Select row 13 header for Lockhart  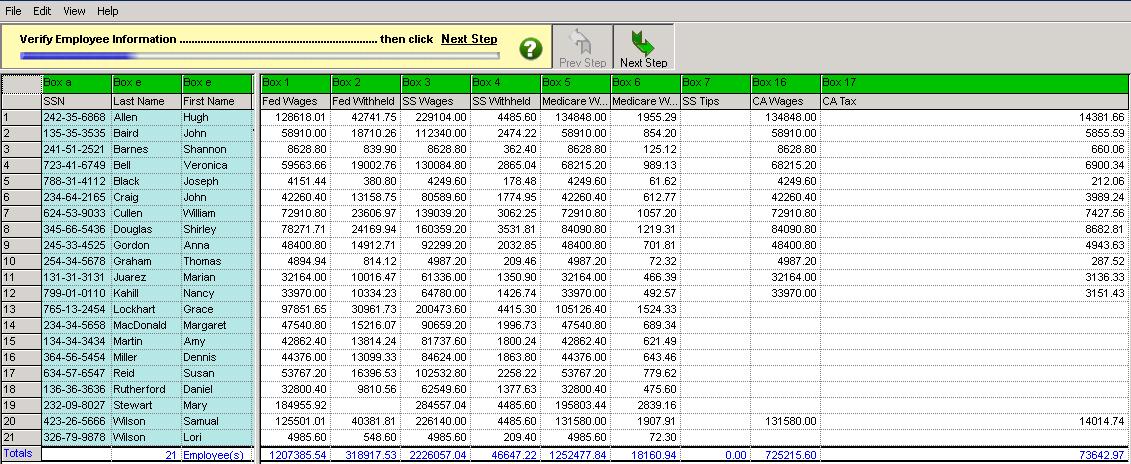(20, 309)
